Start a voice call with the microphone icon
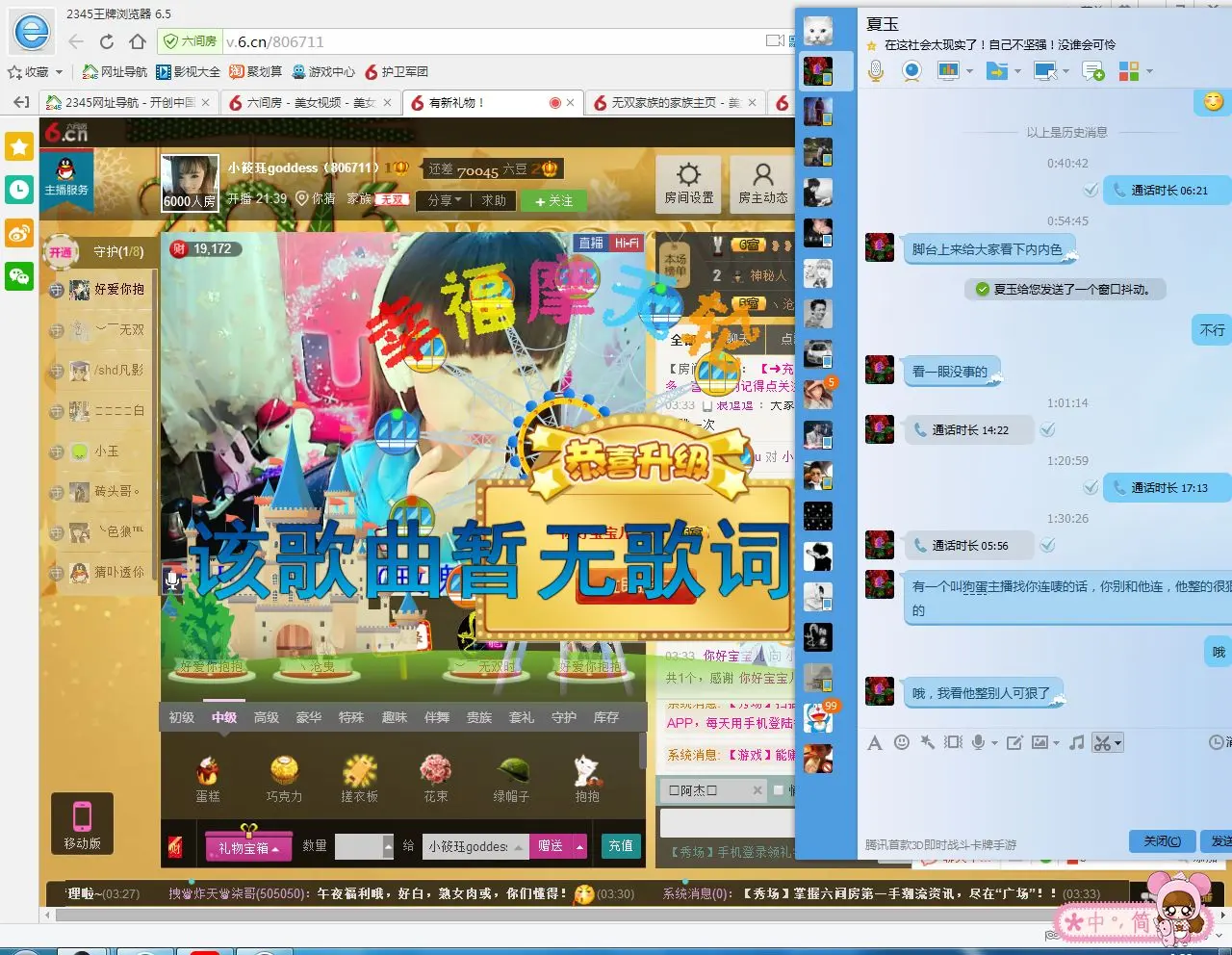1232x955 pixels. pyautogui.click(x=876, y=70)
